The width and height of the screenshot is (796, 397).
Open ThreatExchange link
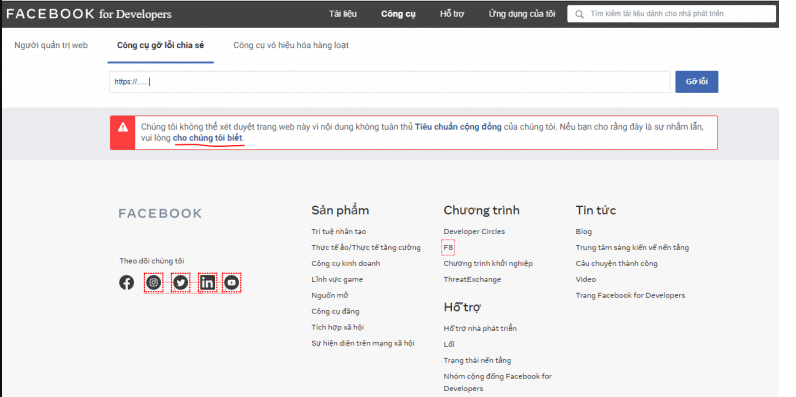coord(472,280)
